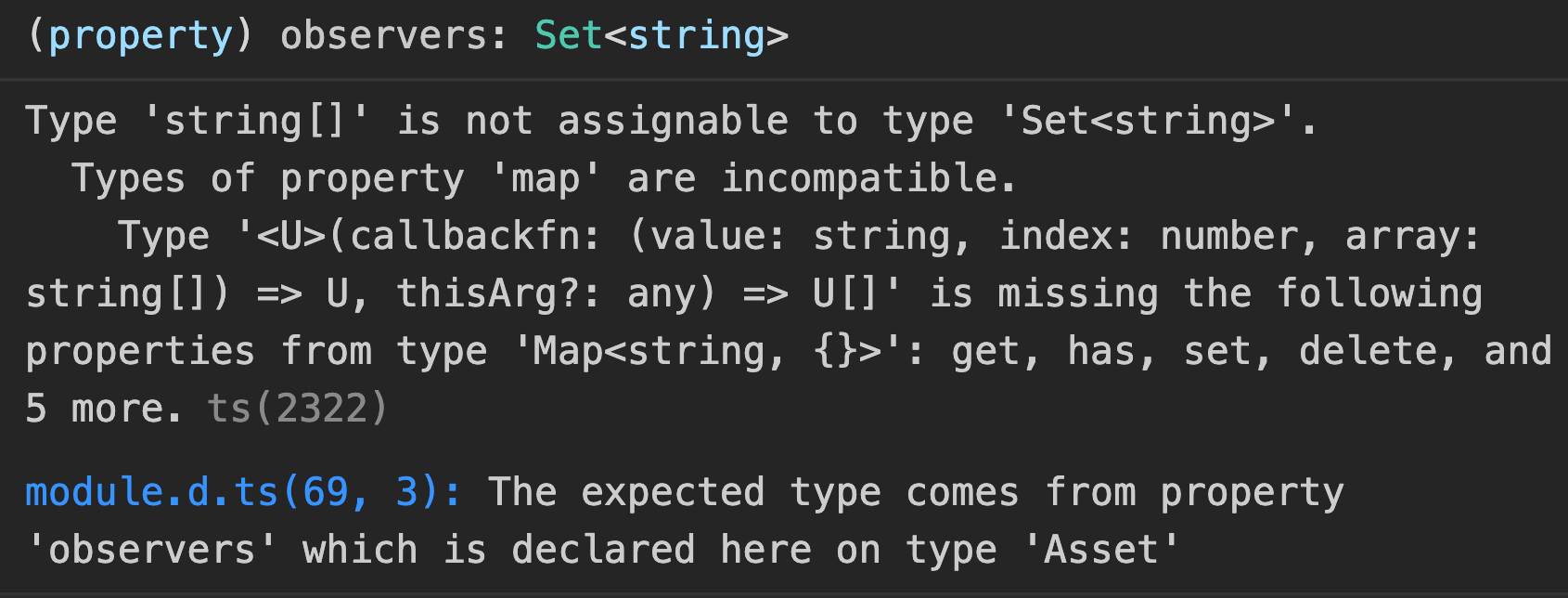Screen dimensions: 1568x598
Task: Click the ts(2322) error code
Action: (297, 409)
